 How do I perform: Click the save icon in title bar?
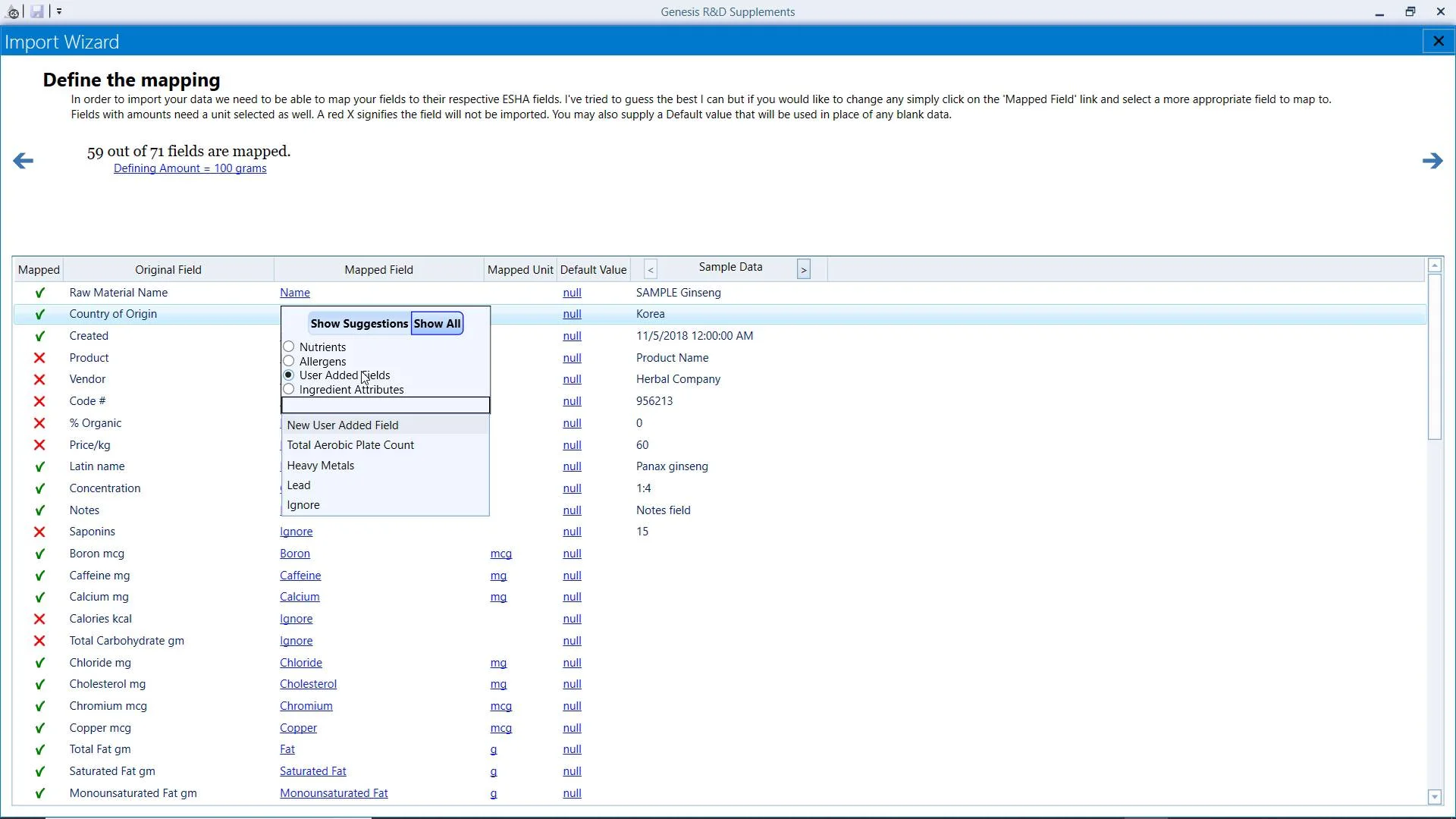[x=36, y=11]
